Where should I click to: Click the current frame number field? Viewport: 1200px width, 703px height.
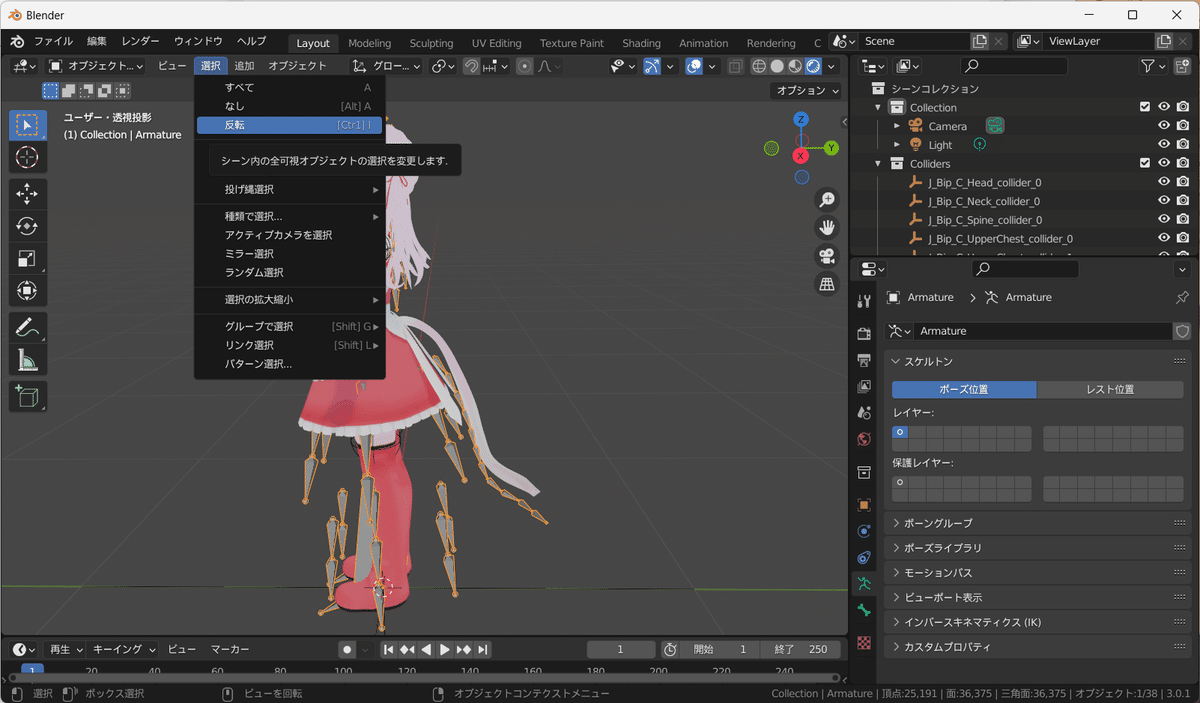(621, 649)
